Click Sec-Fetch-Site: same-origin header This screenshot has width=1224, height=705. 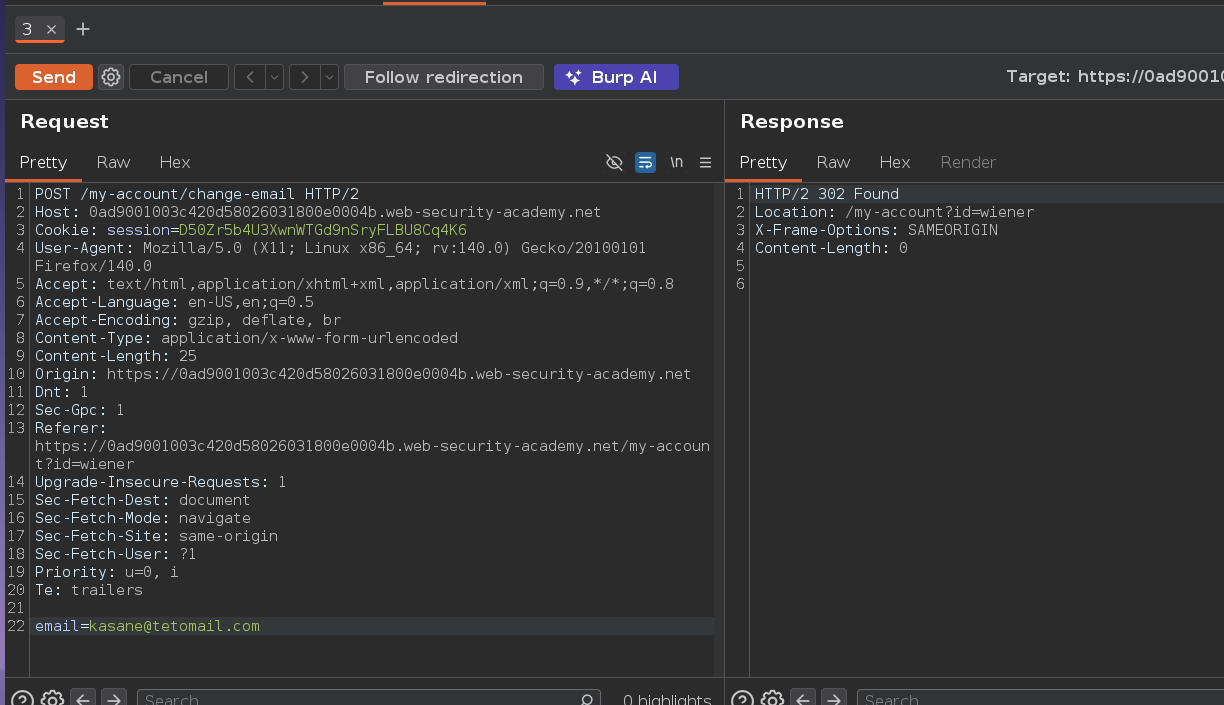click(156, 536)
